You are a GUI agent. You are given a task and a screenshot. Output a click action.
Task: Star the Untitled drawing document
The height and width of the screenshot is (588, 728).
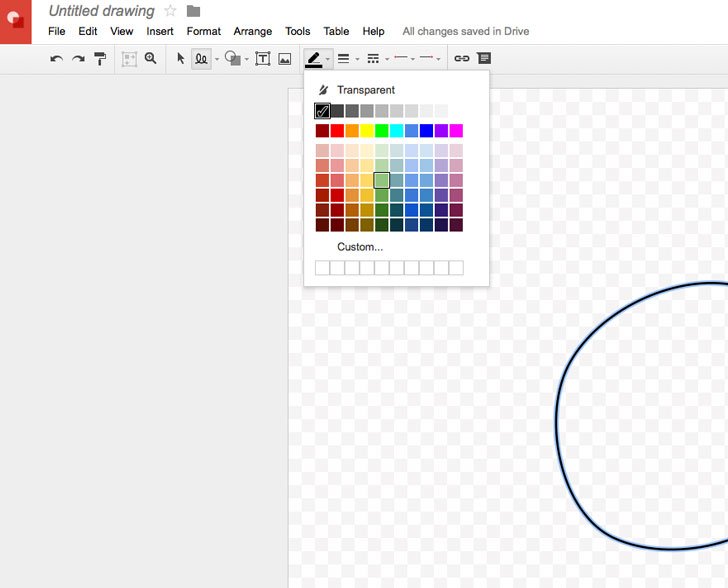pos(170,11)
